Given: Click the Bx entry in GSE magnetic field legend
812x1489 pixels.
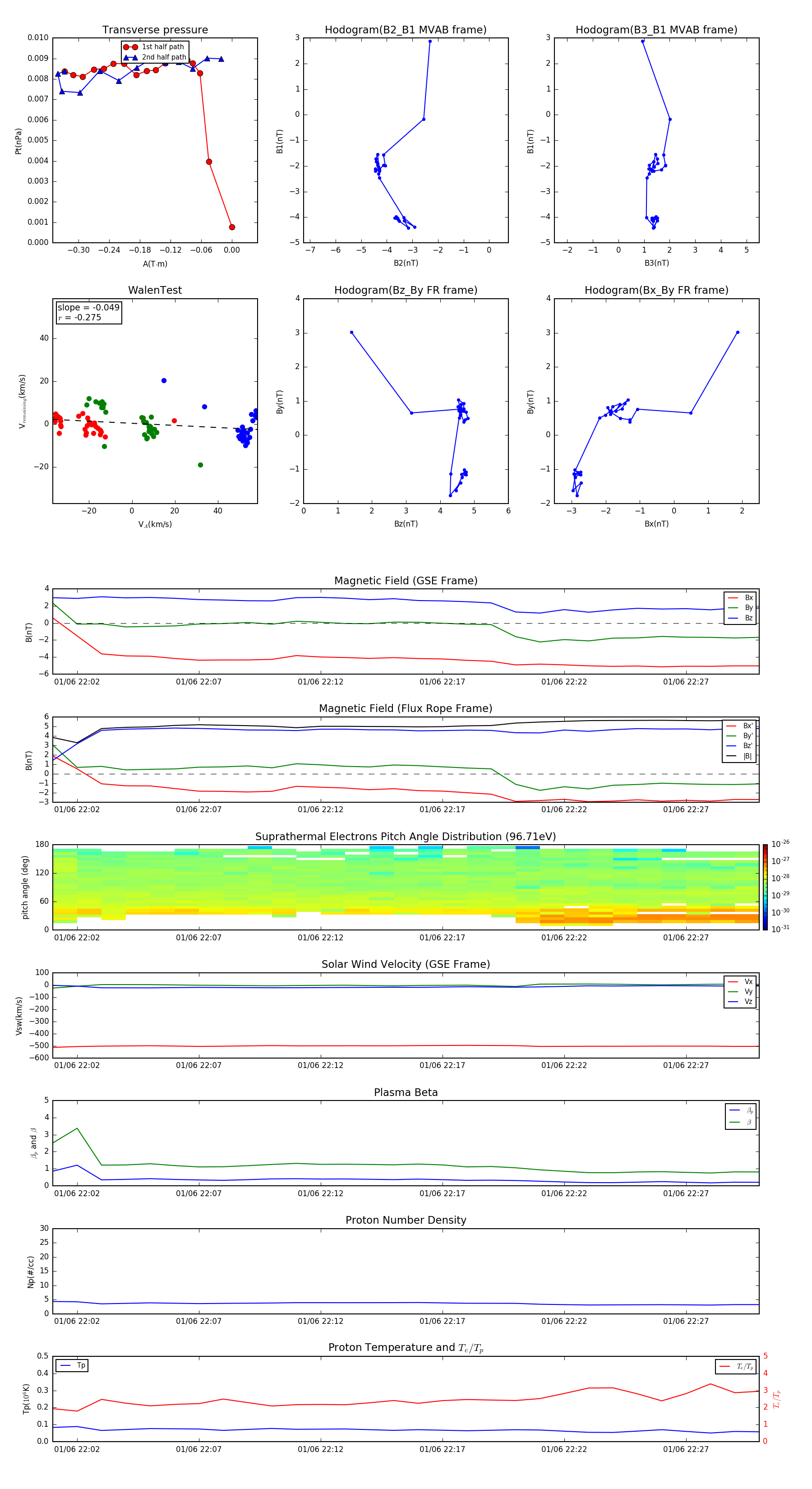Looking at the screenshot, I should point(740,598).
